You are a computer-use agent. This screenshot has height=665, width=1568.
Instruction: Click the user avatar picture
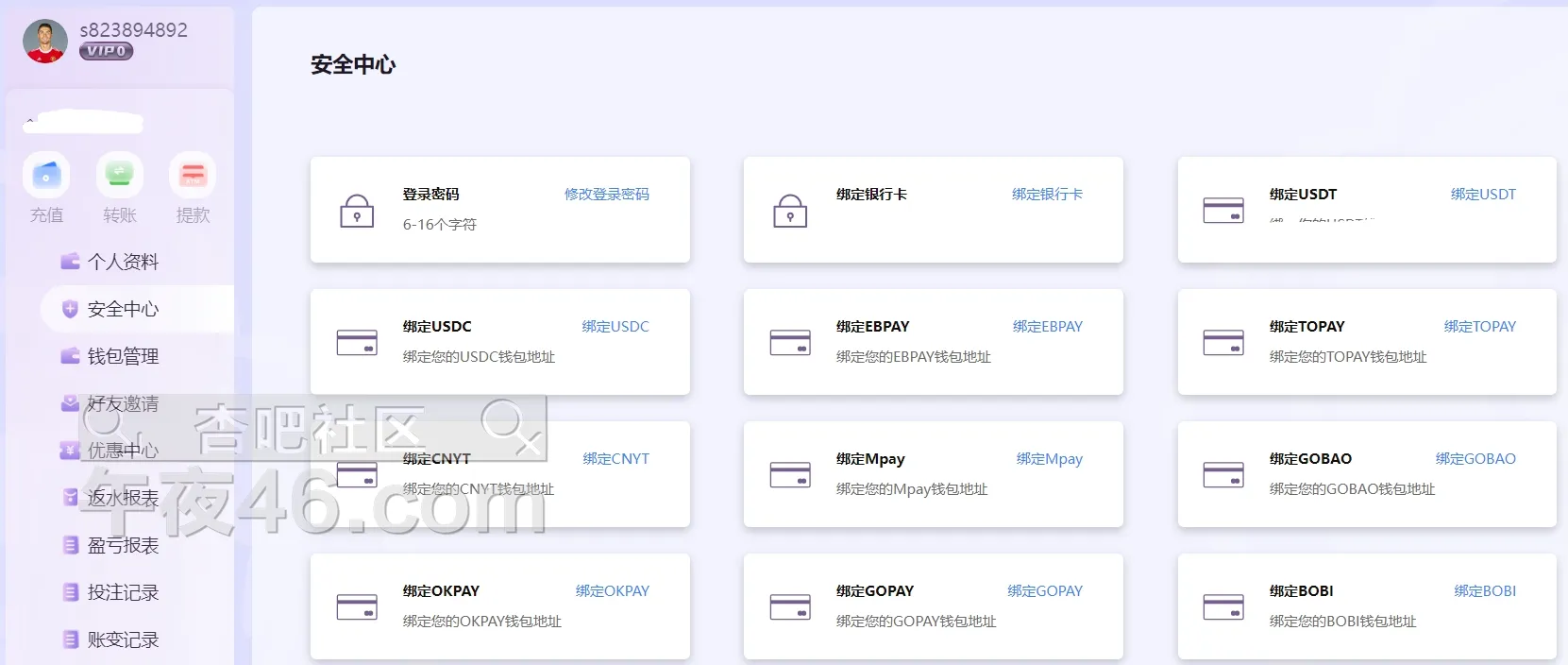(x=45, y=42)
